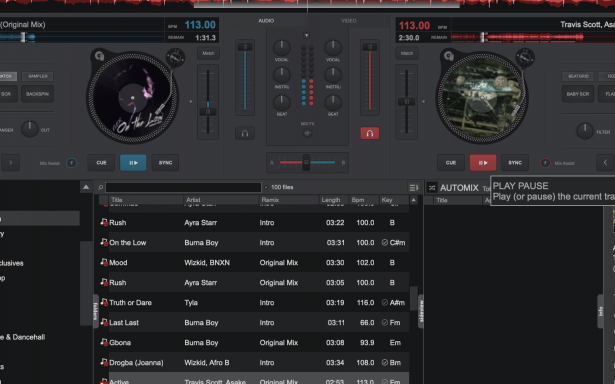Viewport: 615px width, 384px height.
Task: Click the left channel BEAT knob
Action: click(x=281, y=102)
